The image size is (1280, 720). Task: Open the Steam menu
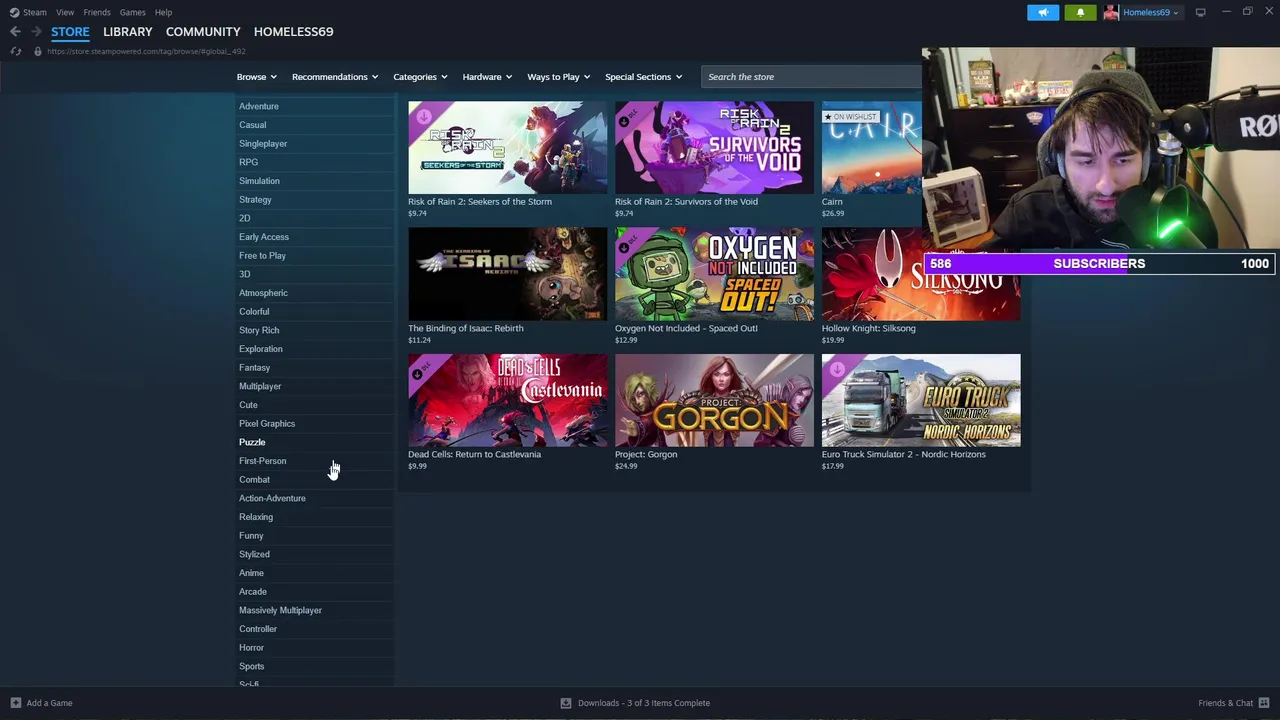(35, 12)
